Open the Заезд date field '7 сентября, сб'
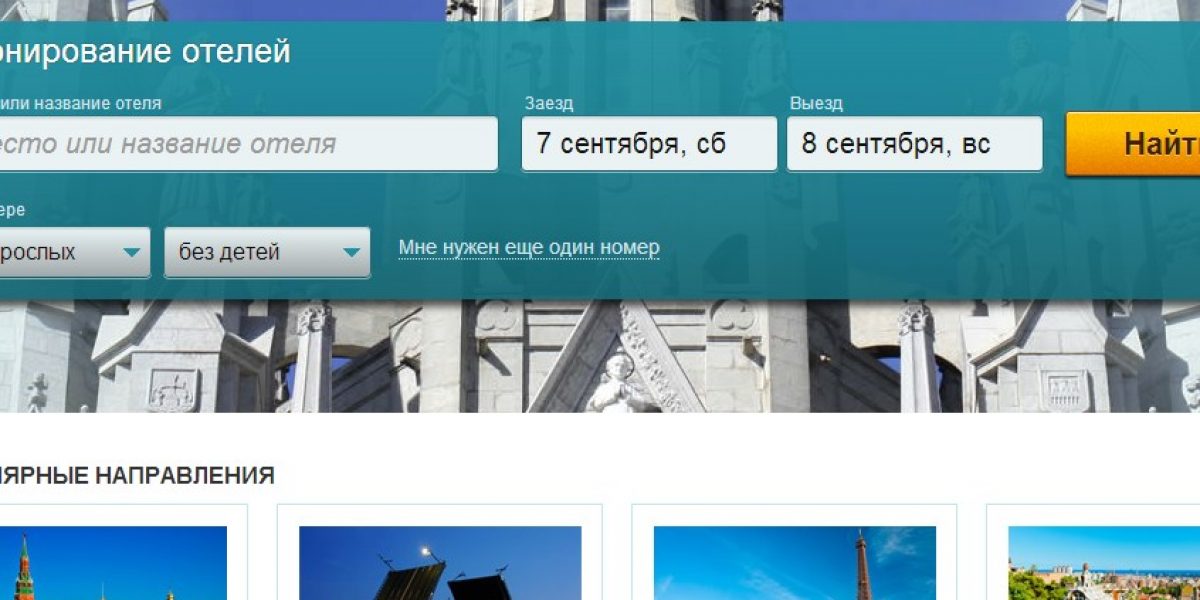The height and width of the screenshot is (600, 1200). point(649,144)
